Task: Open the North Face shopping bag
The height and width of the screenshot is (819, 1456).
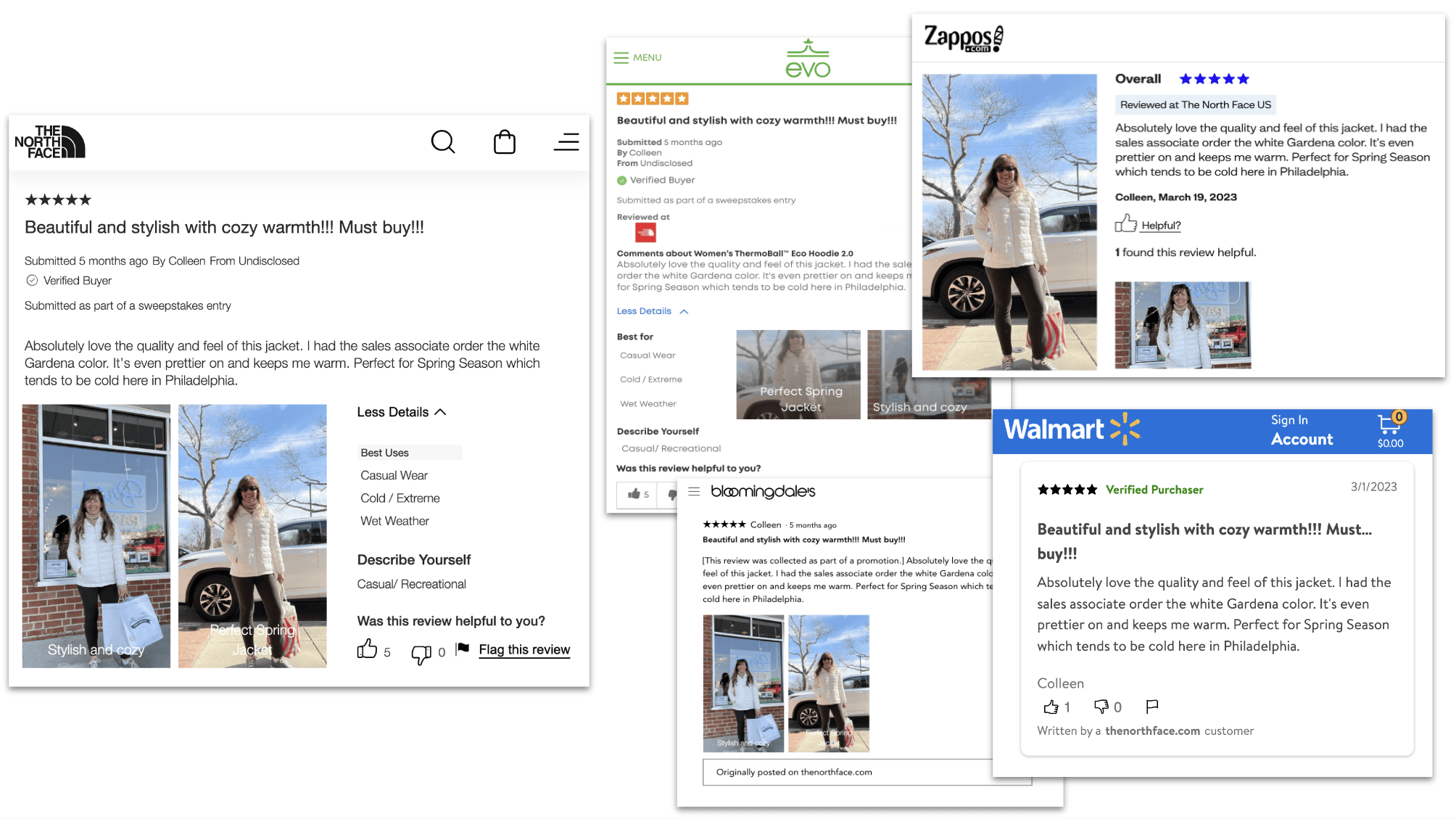Action: click(x=504, y=142)
